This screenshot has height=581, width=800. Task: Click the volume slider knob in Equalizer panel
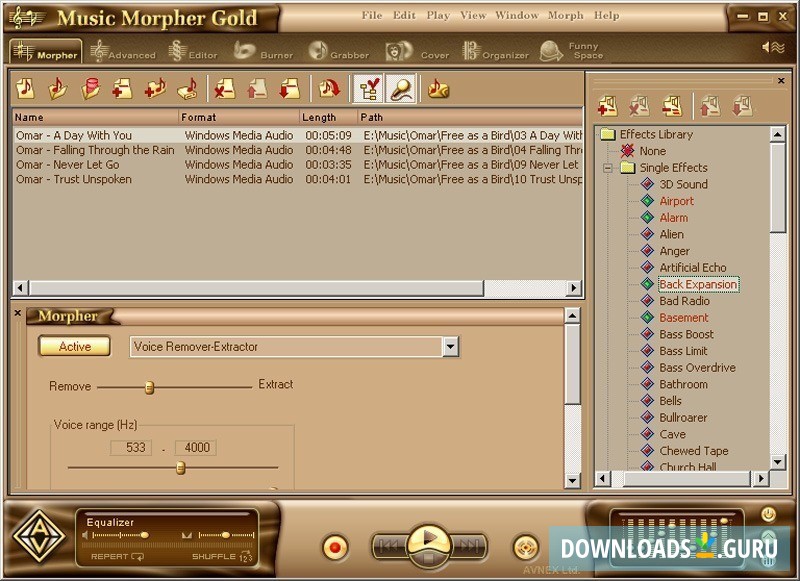click(145, 535)
